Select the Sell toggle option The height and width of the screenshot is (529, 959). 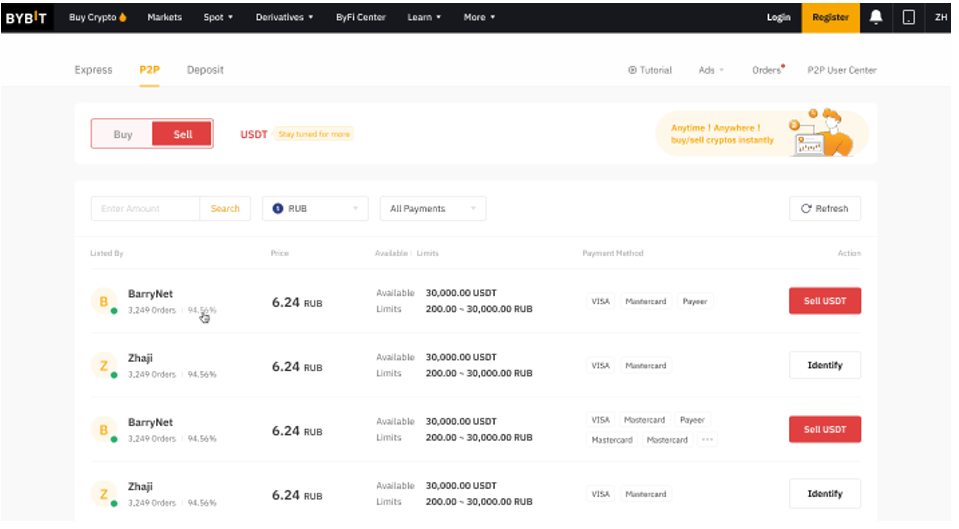[x=182, y=134]
